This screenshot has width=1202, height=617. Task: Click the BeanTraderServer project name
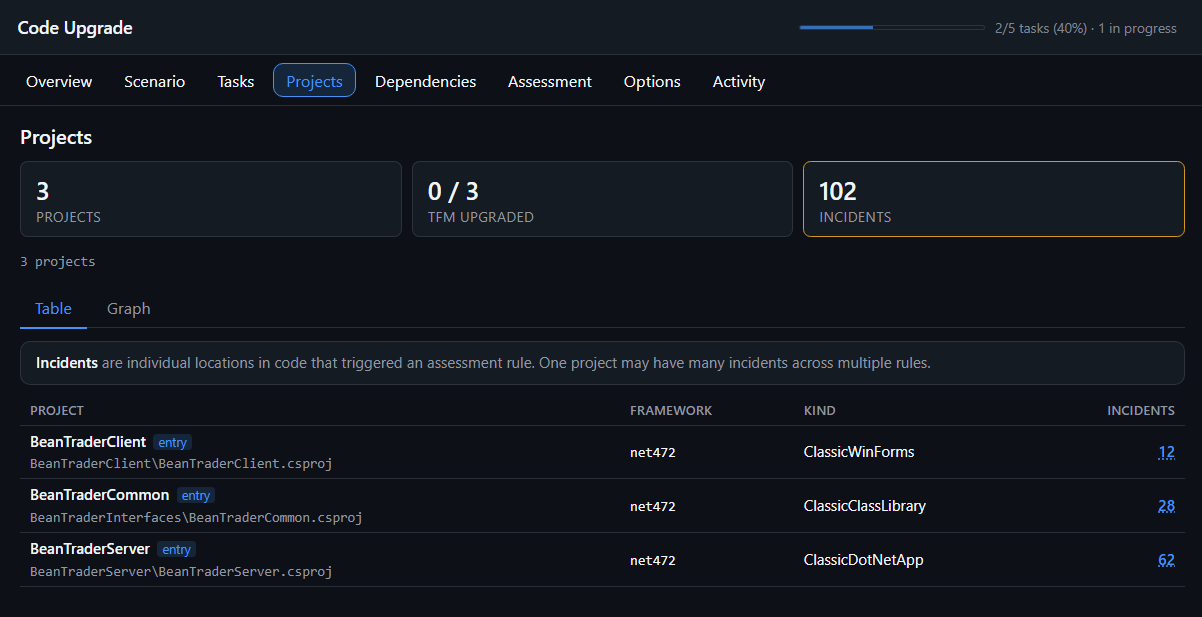90,549
